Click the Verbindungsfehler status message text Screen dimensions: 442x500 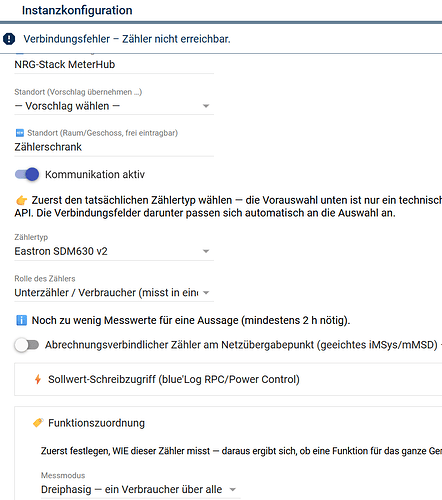(127, 39)
